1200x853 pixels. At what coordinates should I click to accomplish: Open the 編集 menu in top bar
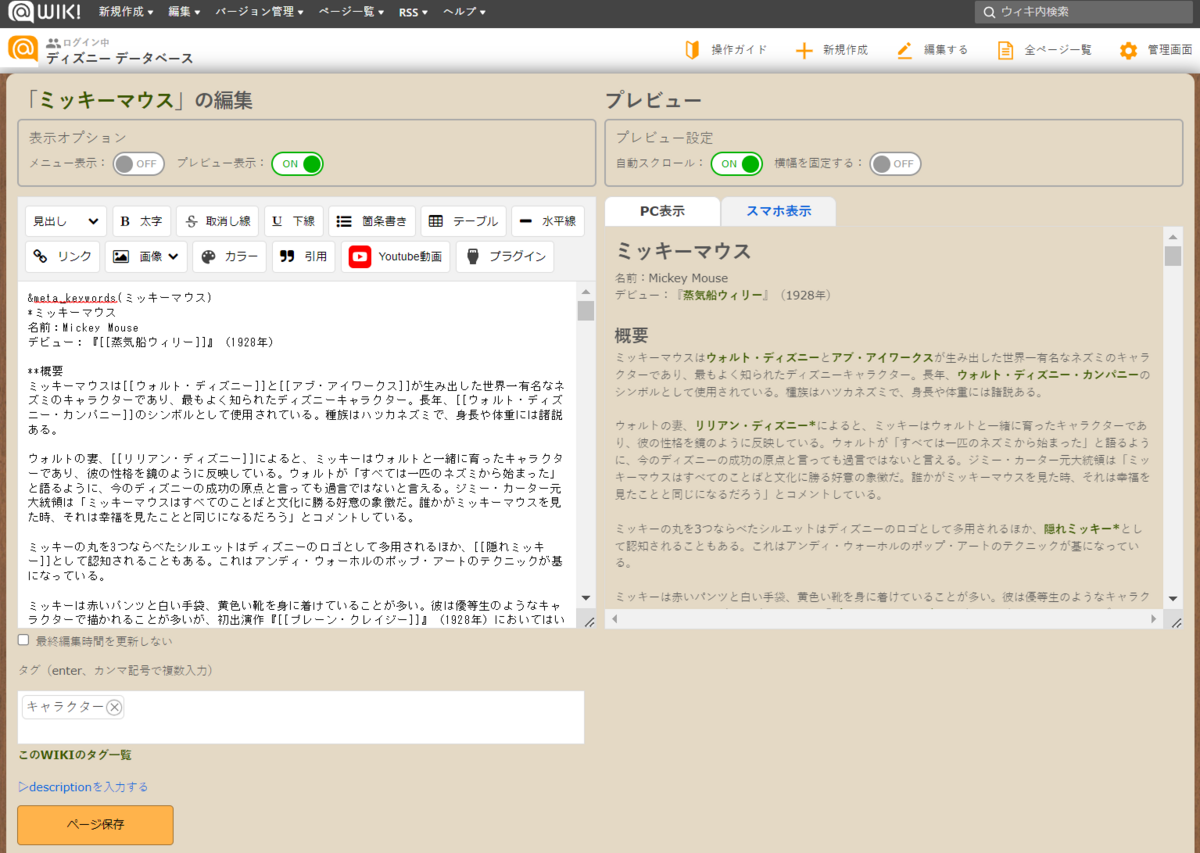click(184, 12)
